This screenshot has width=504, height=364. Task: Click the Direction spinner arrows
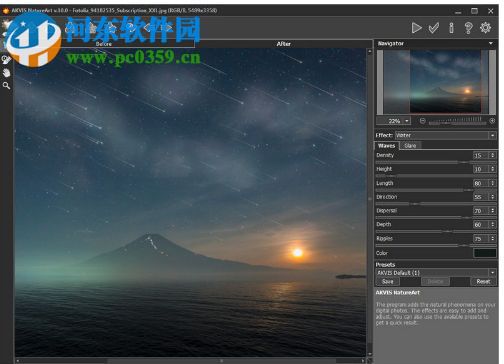[493, 197]
